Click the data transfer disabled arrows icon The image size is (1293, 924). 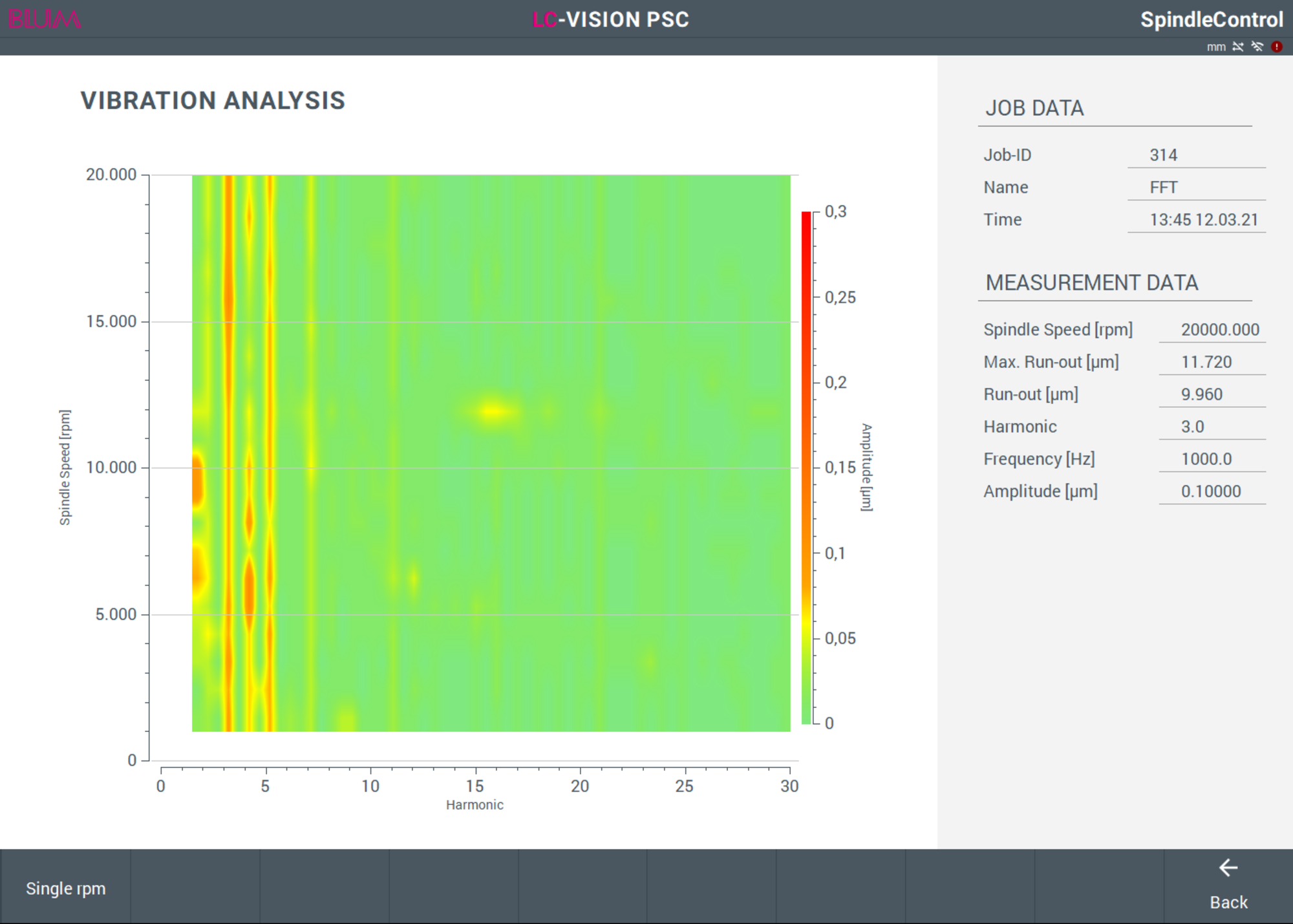click(1238, 47)
